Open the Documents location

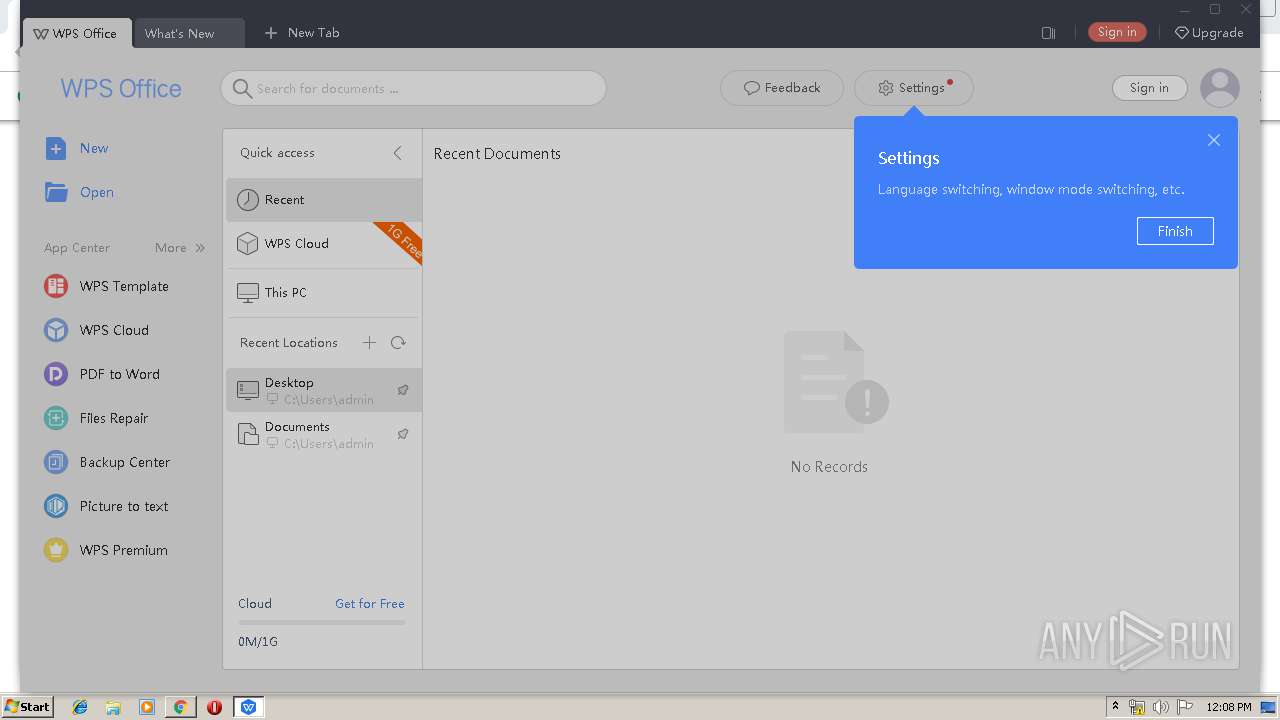[x=323, y=434]
